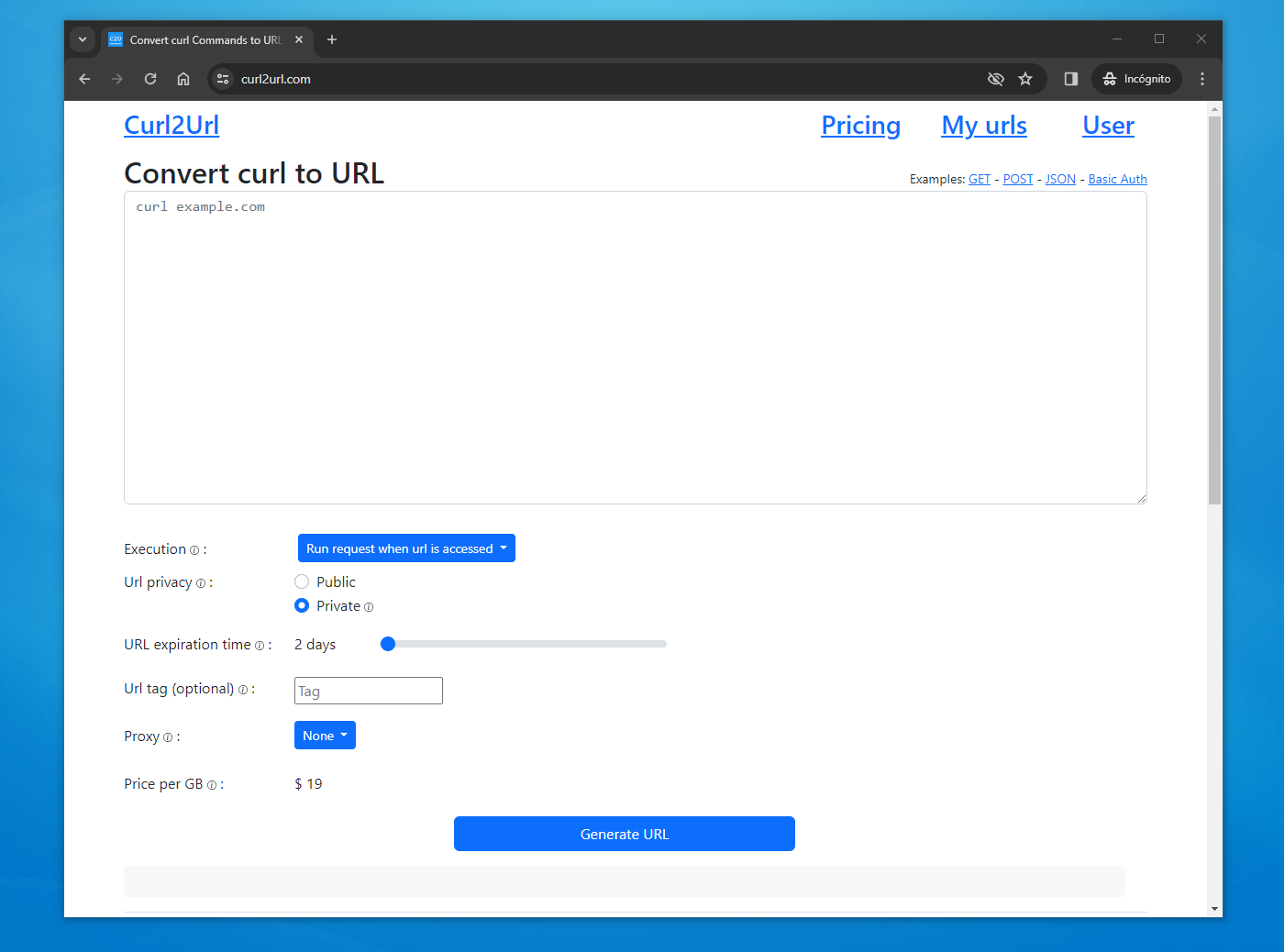Screen dimensions: 1284x952
Task: Reload the curl2url.com page
Action: 150,79
